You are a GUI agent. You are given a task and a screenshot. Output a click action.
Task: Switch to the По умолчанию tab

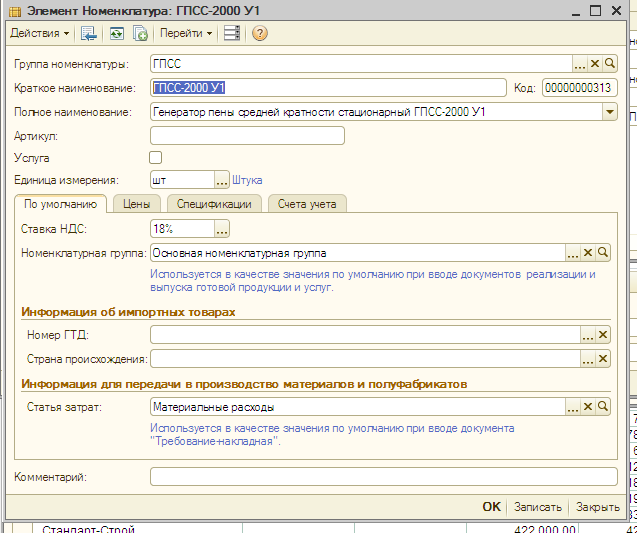click(61, 204)
